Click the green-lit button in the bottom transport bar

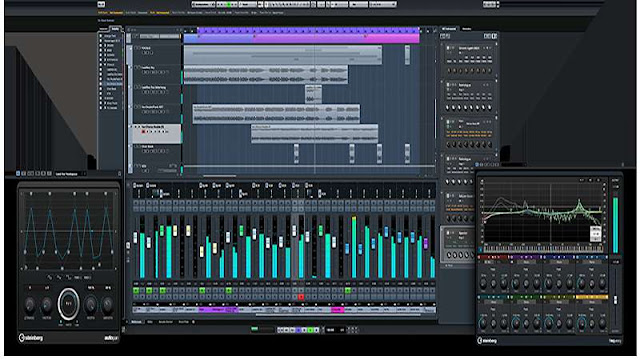[x=310, y=330]
